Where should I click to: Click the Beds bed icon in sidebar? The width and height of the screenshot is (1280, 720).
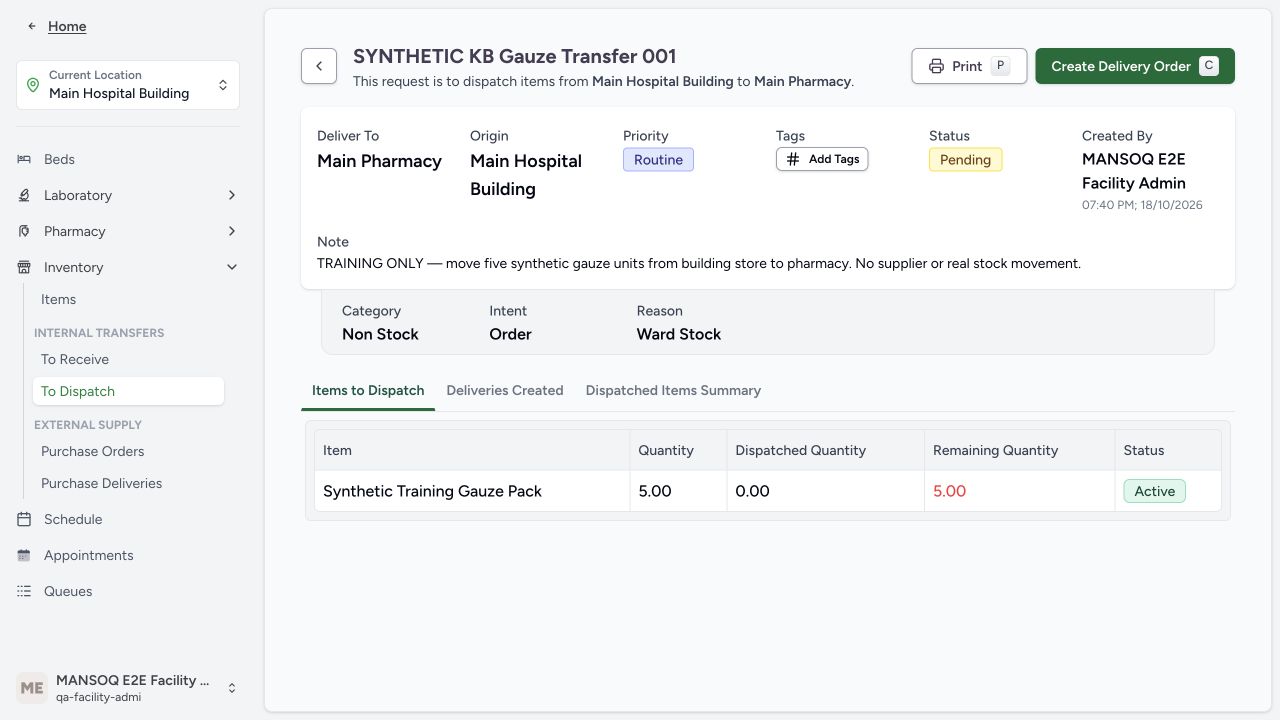(x=24, y=159)
